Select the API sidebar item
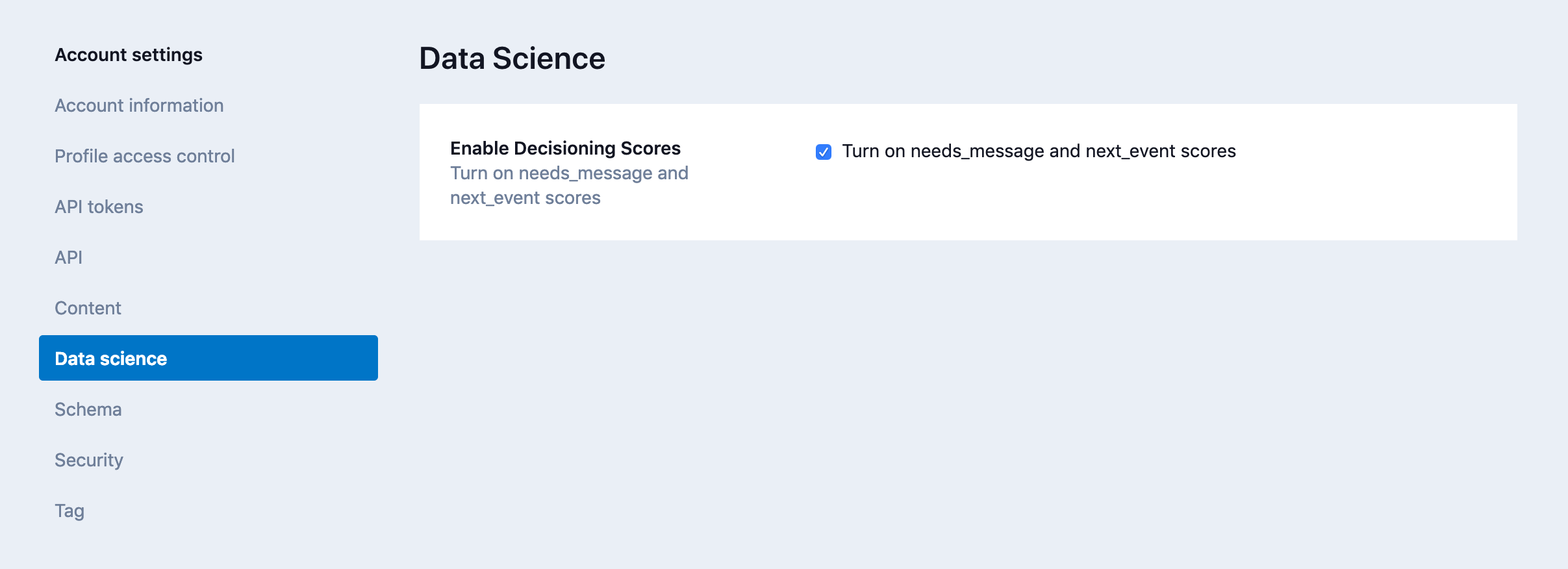The image size is (1568, 569). (68, 257)
